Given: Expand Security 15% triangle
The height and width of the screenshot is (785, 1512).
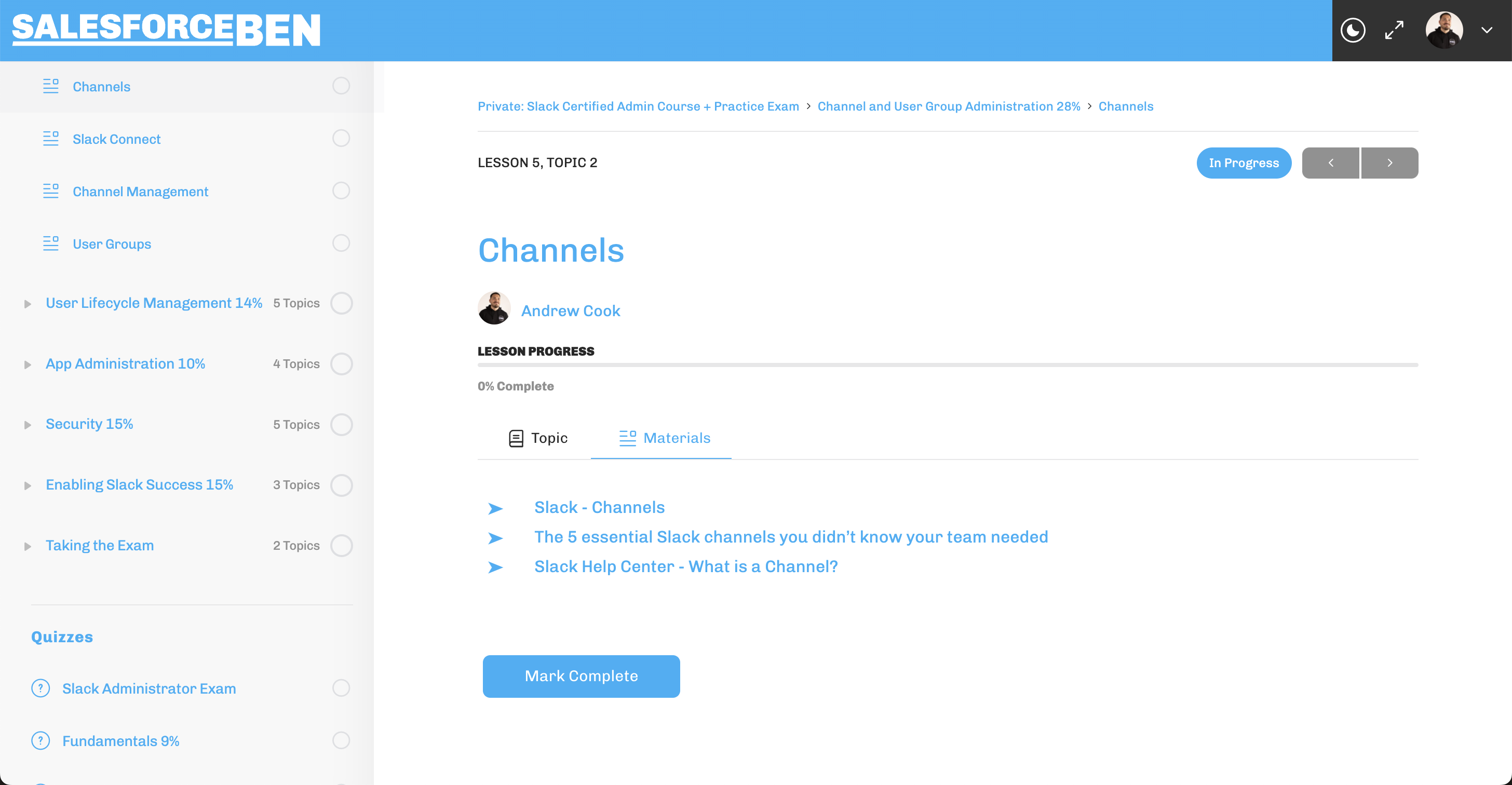Looking at the screenshot, I should (27, 425).
